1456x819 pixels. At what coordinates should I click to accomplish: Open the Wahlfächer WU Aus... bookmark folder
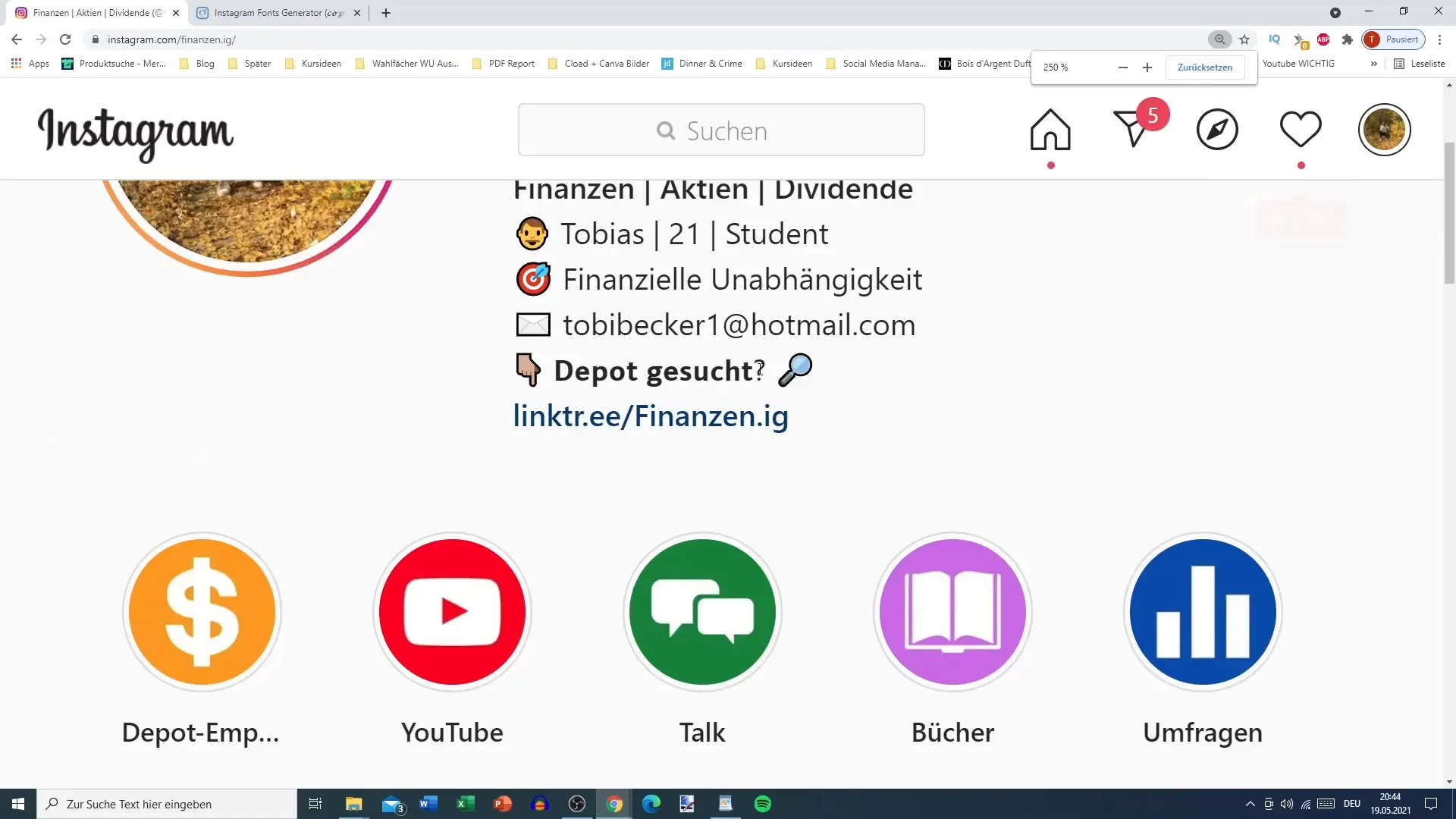pos(406,64)
